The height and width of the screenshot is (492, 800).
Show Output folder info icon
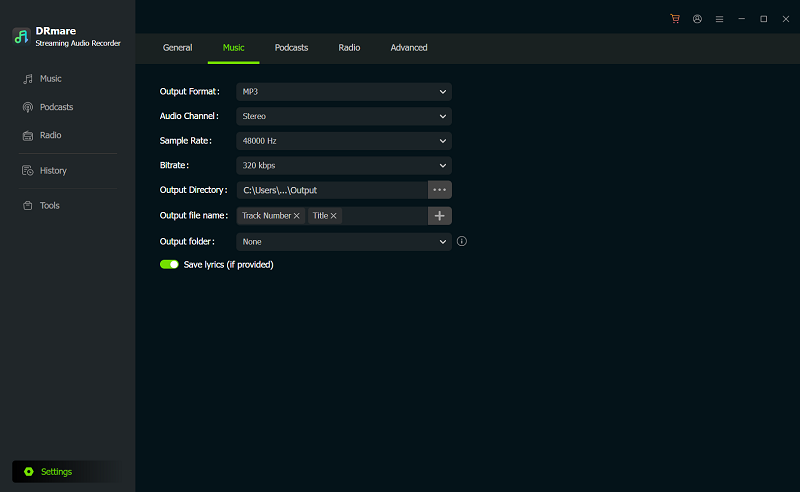[x=462, y=241]
